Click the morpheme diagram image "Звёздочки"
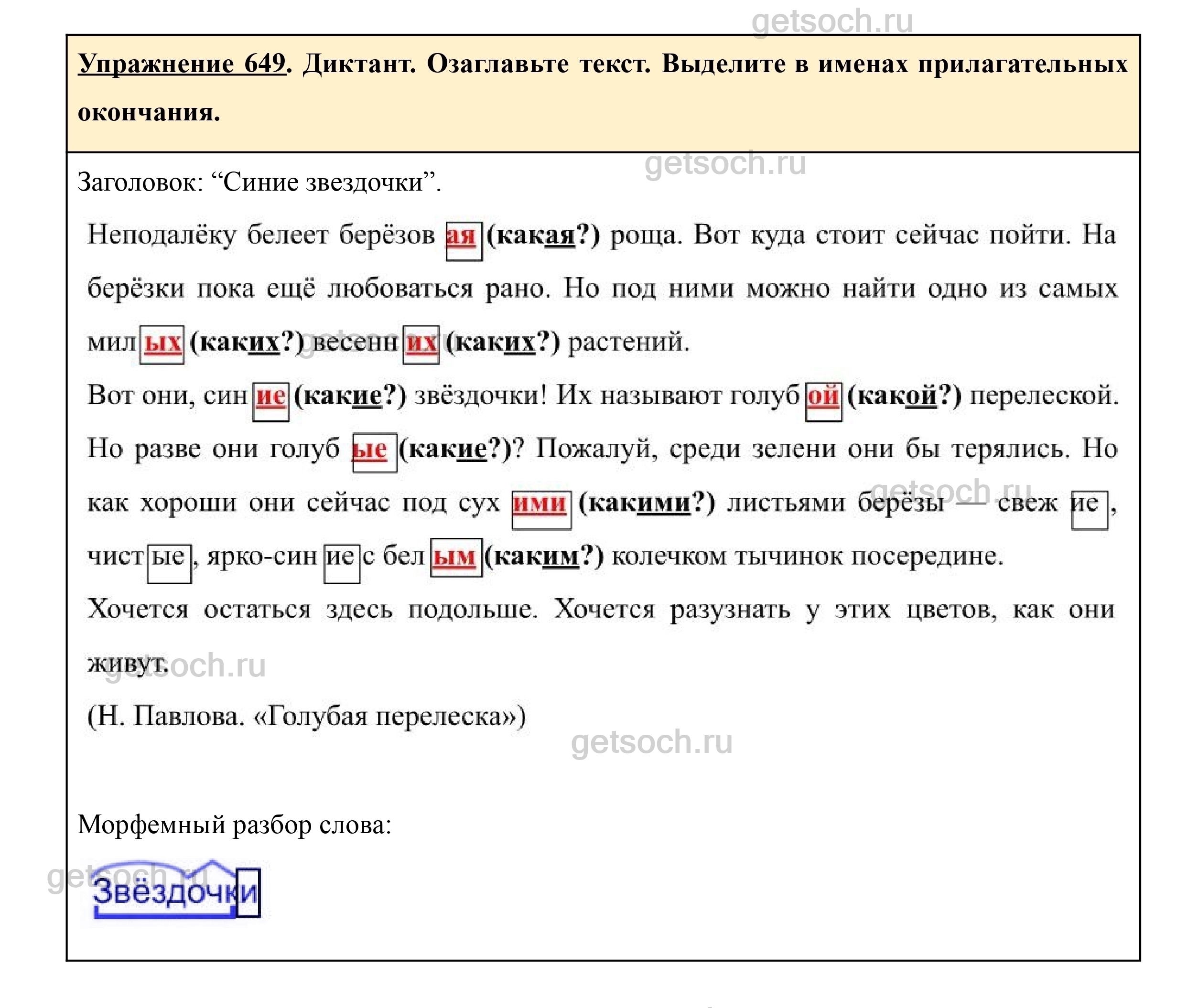 point(176,890)
